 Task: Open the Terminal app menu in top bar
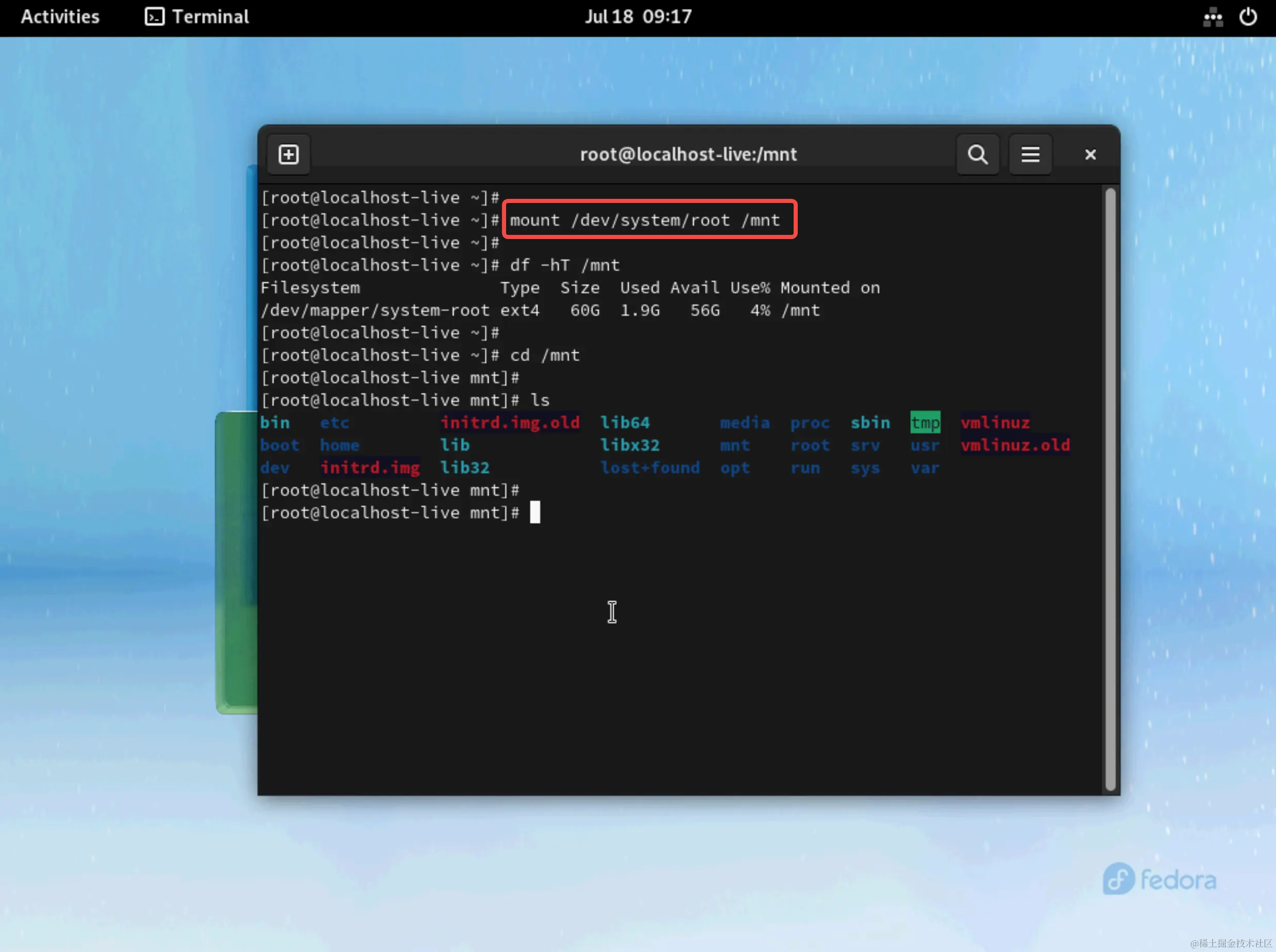click(210, 16)
